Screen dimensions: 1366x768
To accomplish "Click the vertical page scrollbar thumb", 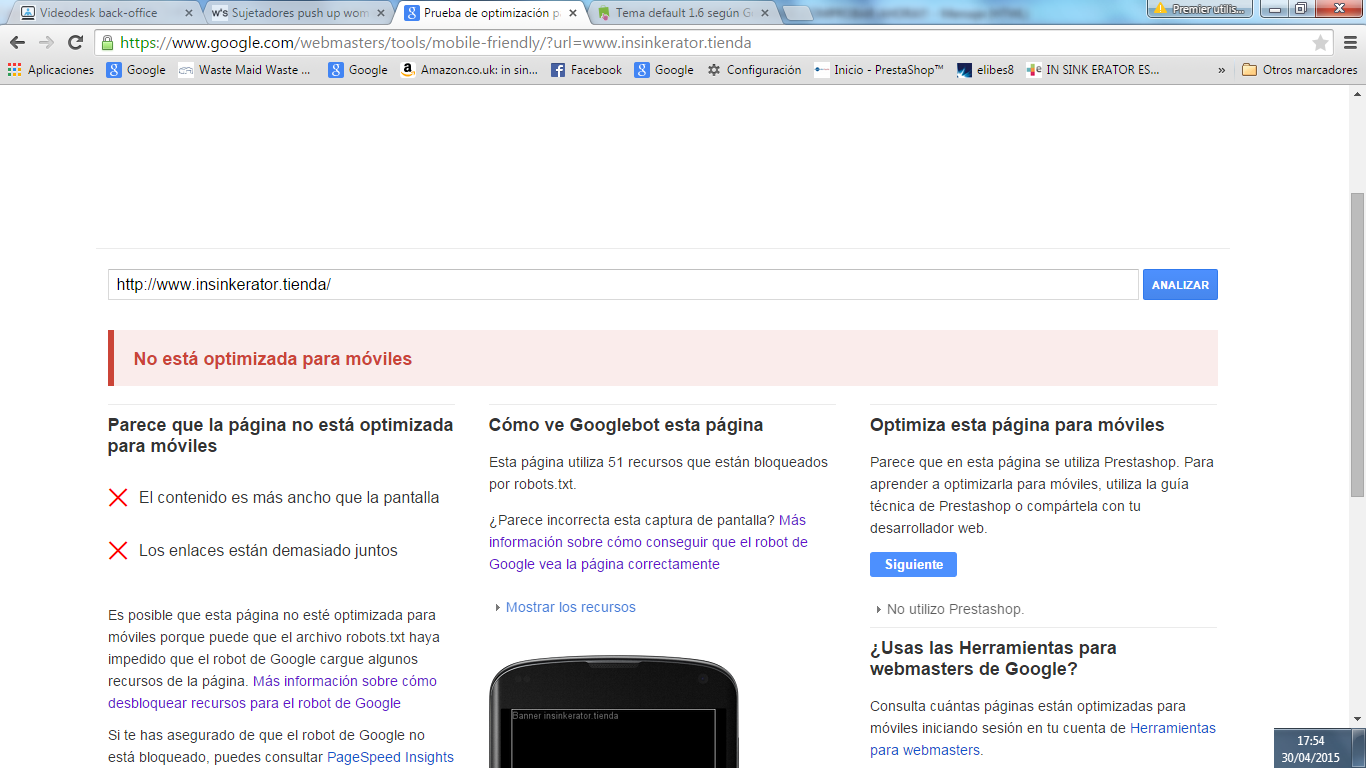I will click(x=1357, y=344).
